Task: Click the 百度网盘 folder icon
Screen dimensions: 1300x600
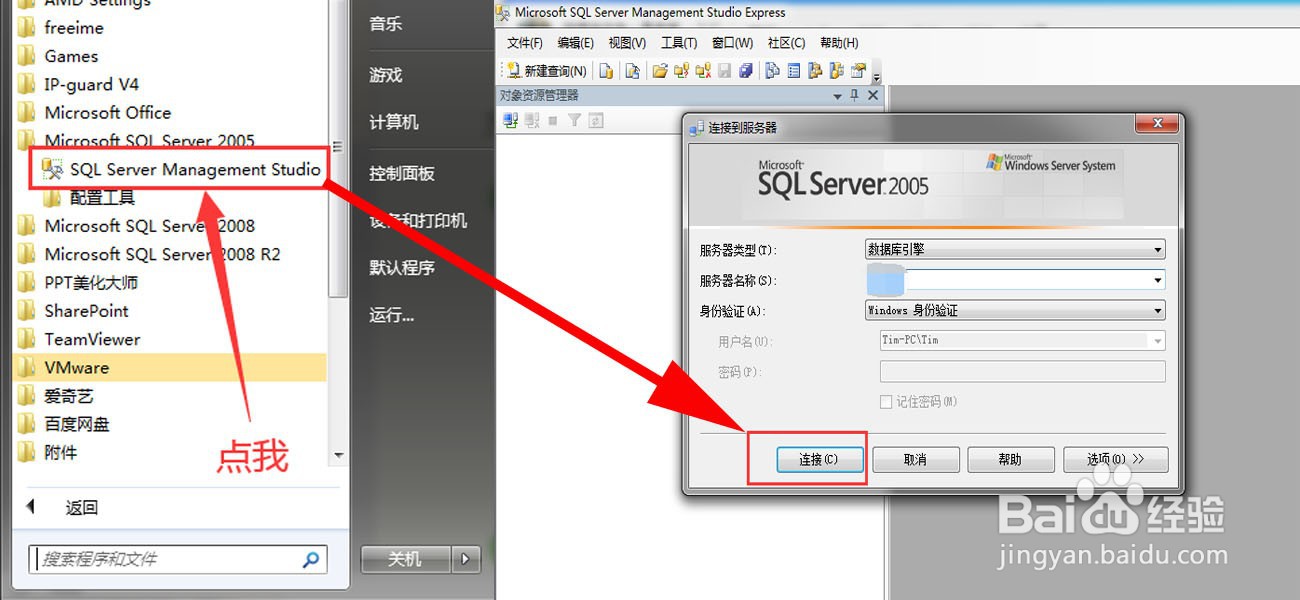Action: 26,424
